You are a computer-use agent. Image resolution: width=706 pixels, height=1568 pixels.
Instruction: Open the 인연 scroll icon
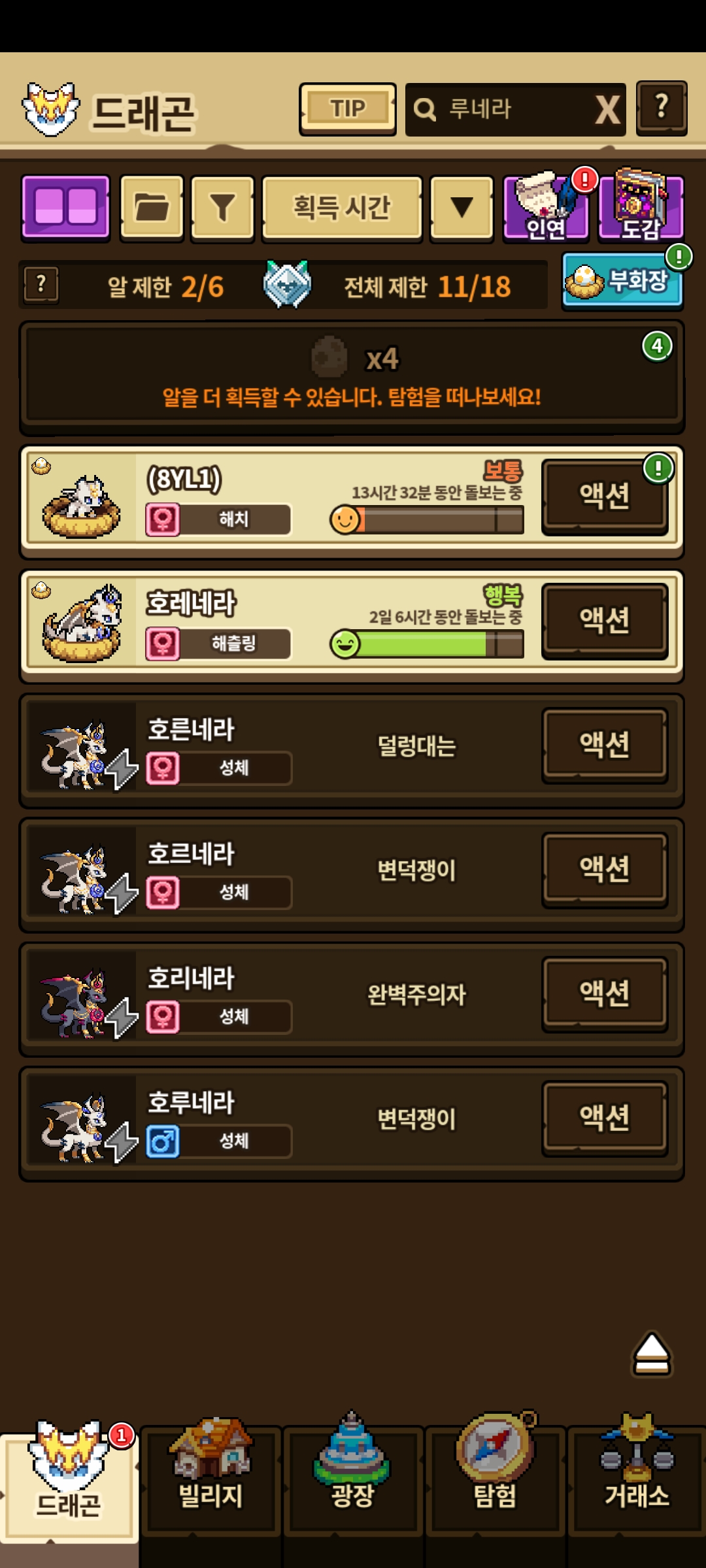click(x=546, y=208)
